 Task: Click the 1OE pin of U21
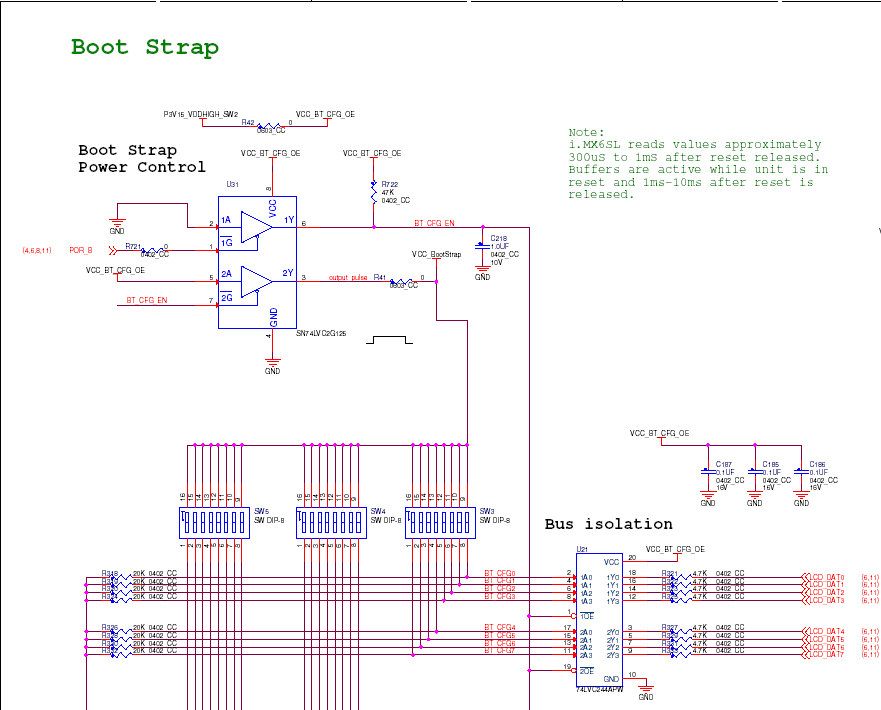[x=587, y=616]
